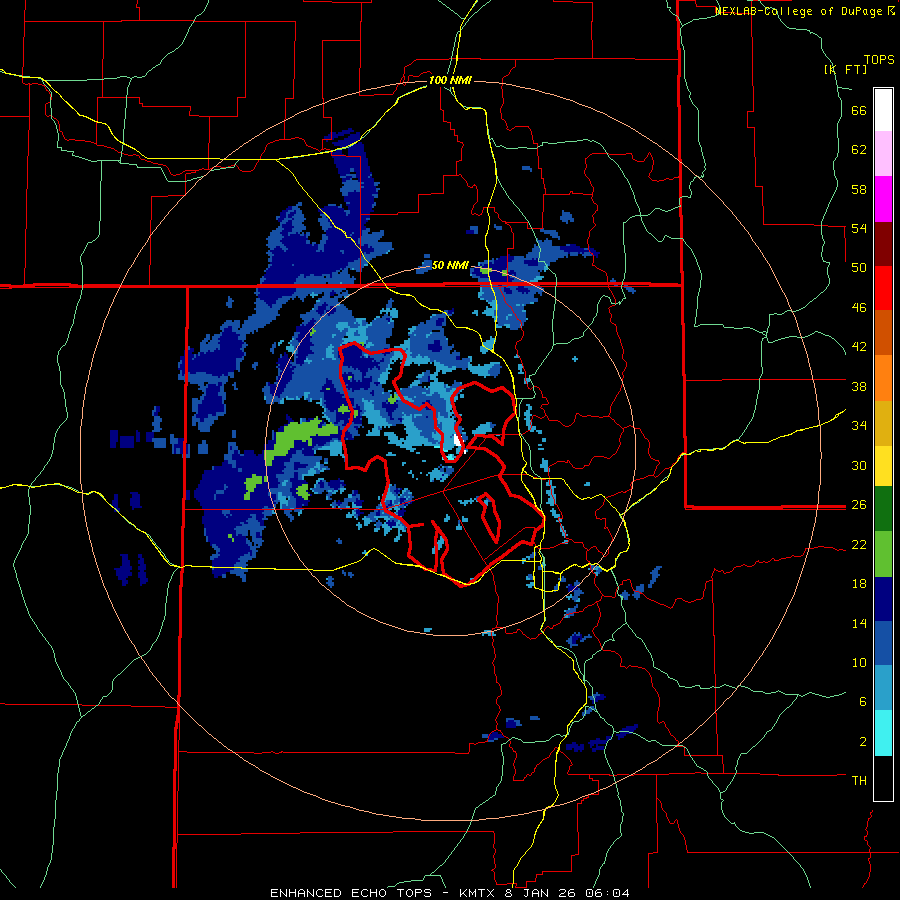Click the 30 legend value
Viewport: 900px width, 900px height.
(x=859, y=465)
